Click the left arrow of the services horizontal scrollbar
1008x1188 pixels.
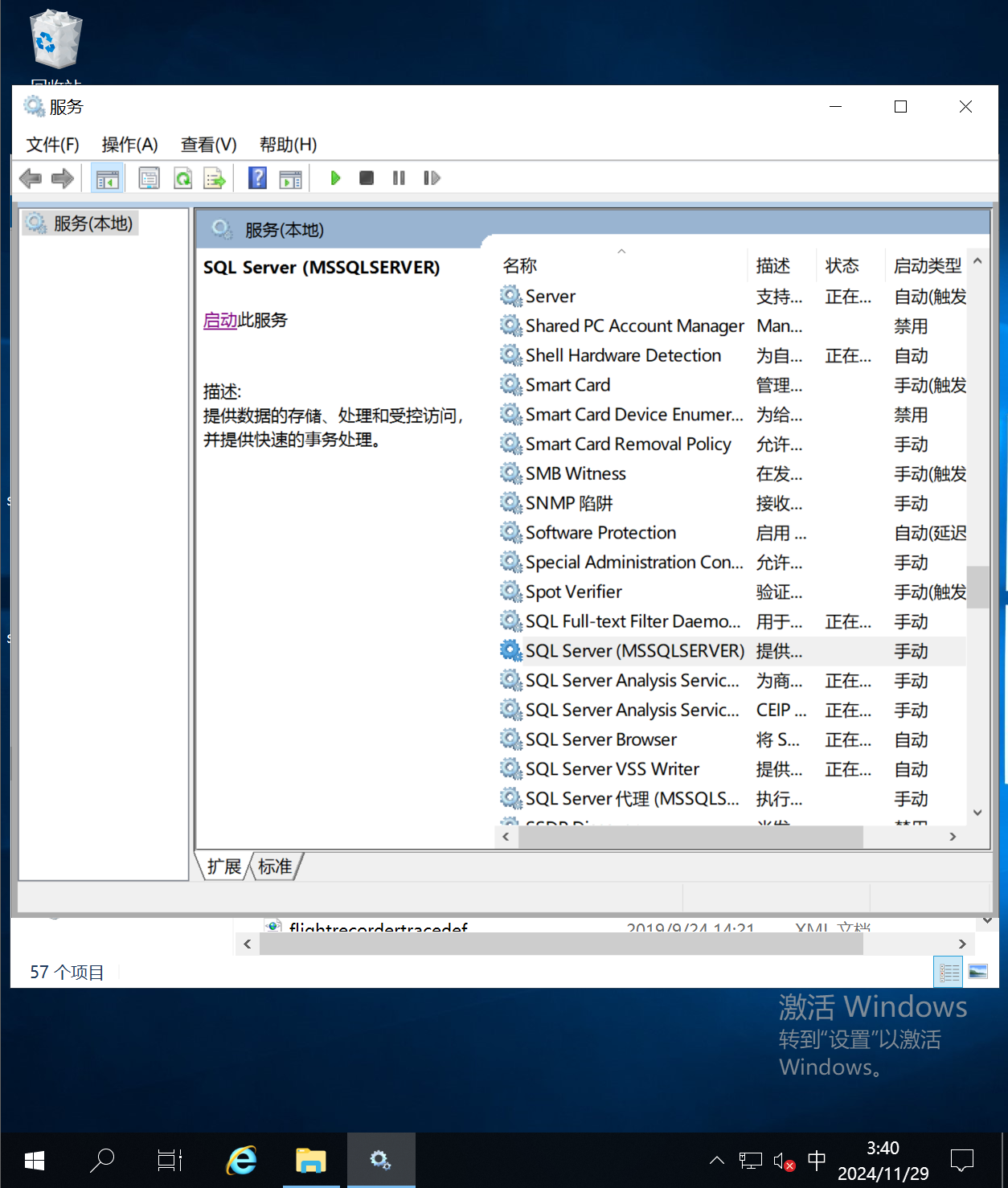(506, 837)
